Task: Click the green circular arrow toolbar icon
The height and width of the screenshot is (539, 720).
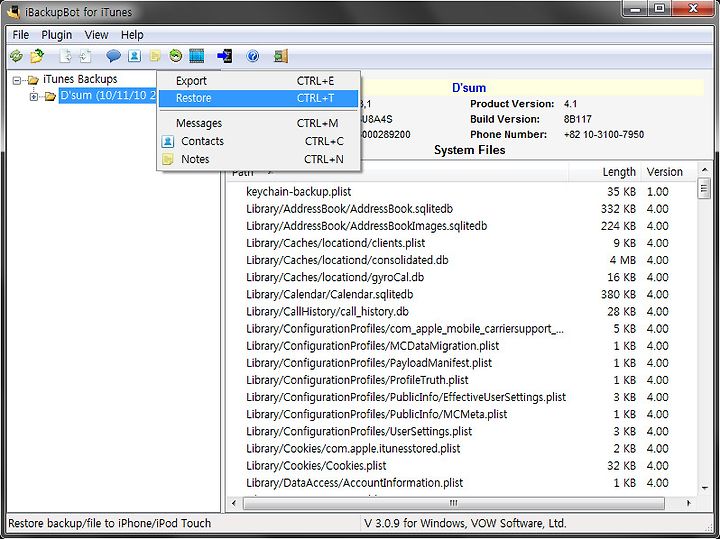Action: point(175,56)
